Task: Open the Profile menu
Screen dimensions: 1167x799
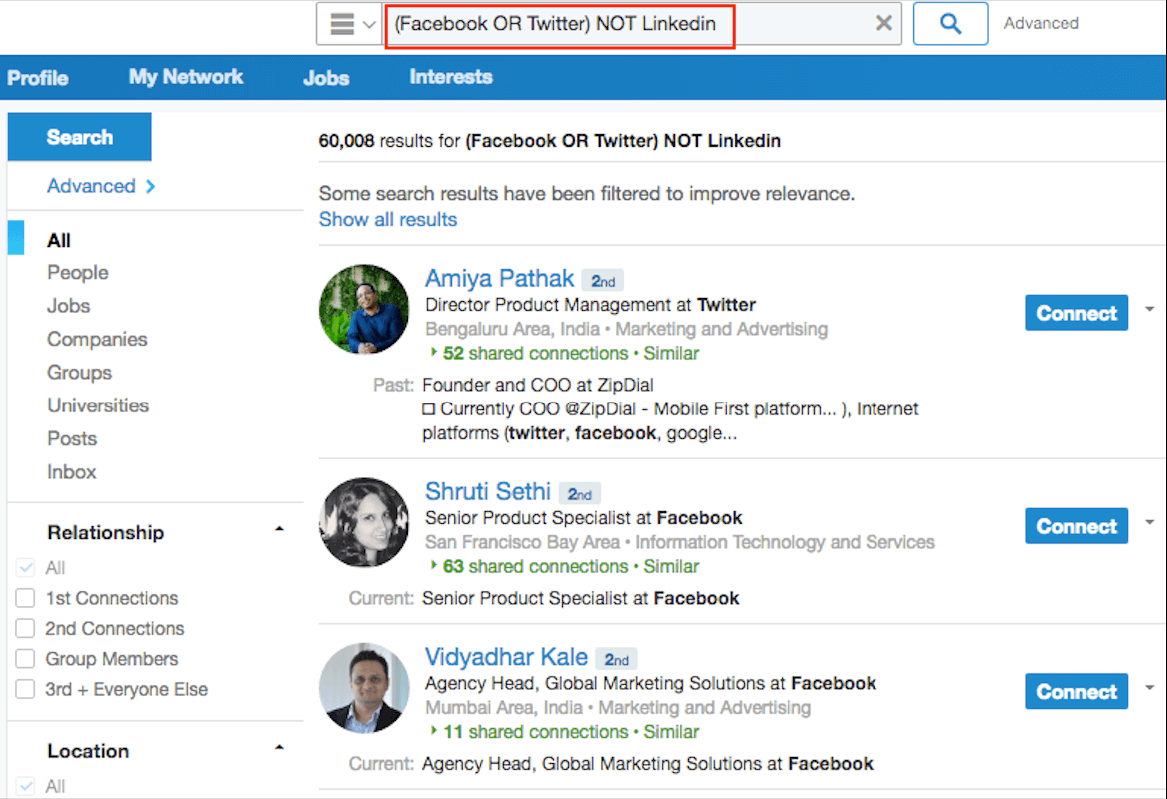Action: click(38, 77)
